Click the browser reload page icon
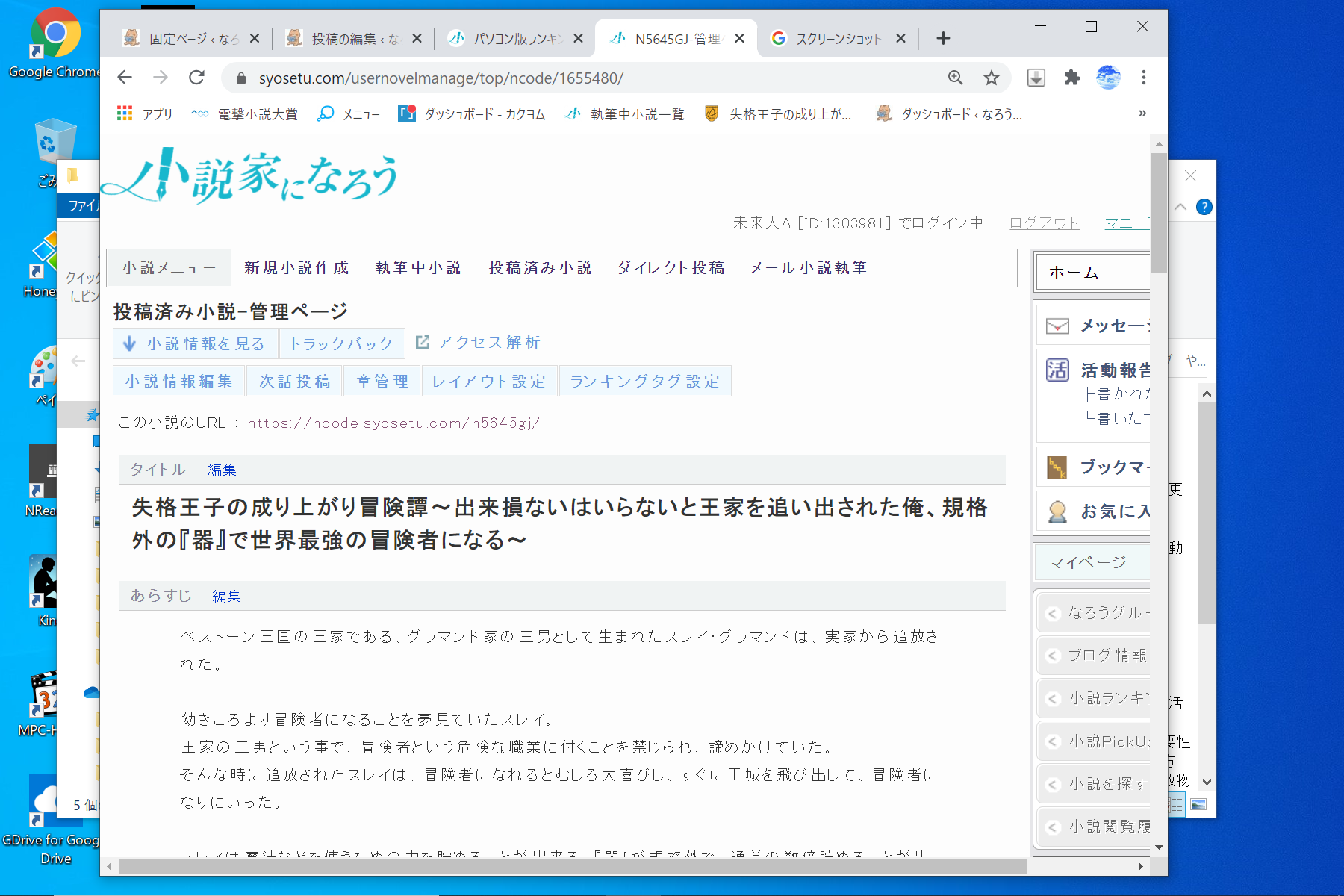This screenshot has height=896, width=1344. (x=196, y=78)
